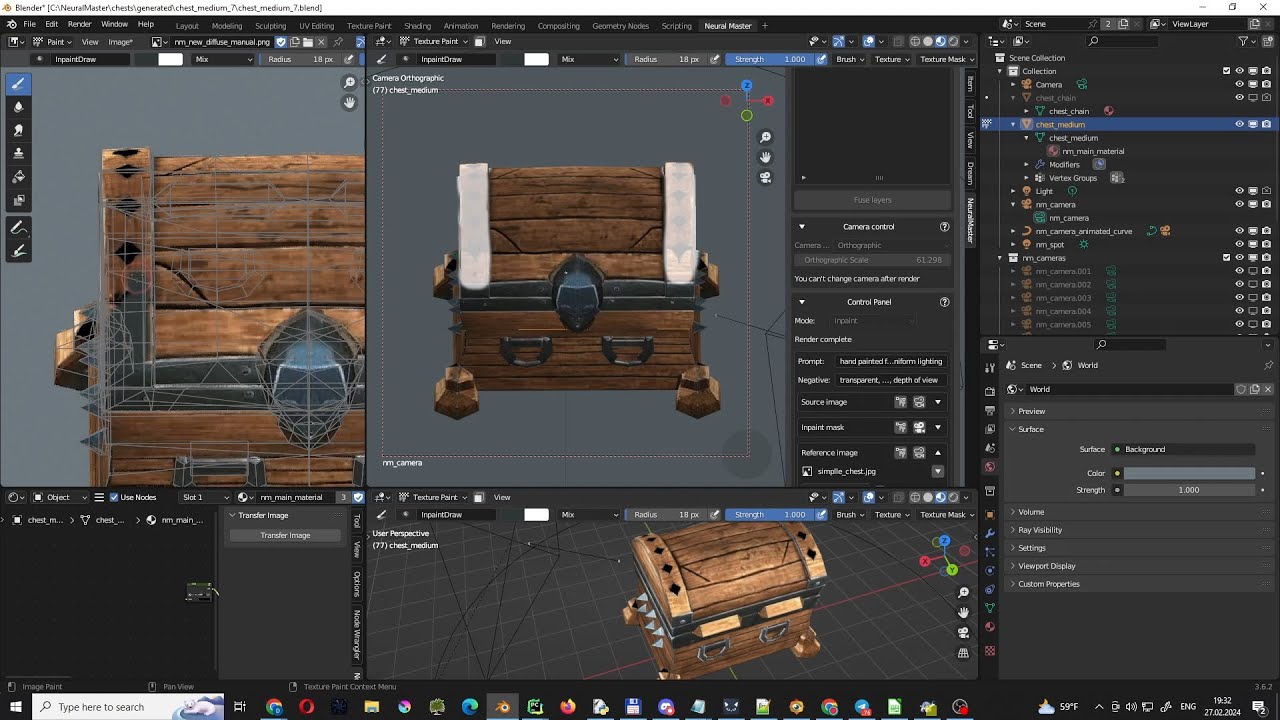Toggle fake user shield for nm_new_diffuse_manual.png

point(281,42)
